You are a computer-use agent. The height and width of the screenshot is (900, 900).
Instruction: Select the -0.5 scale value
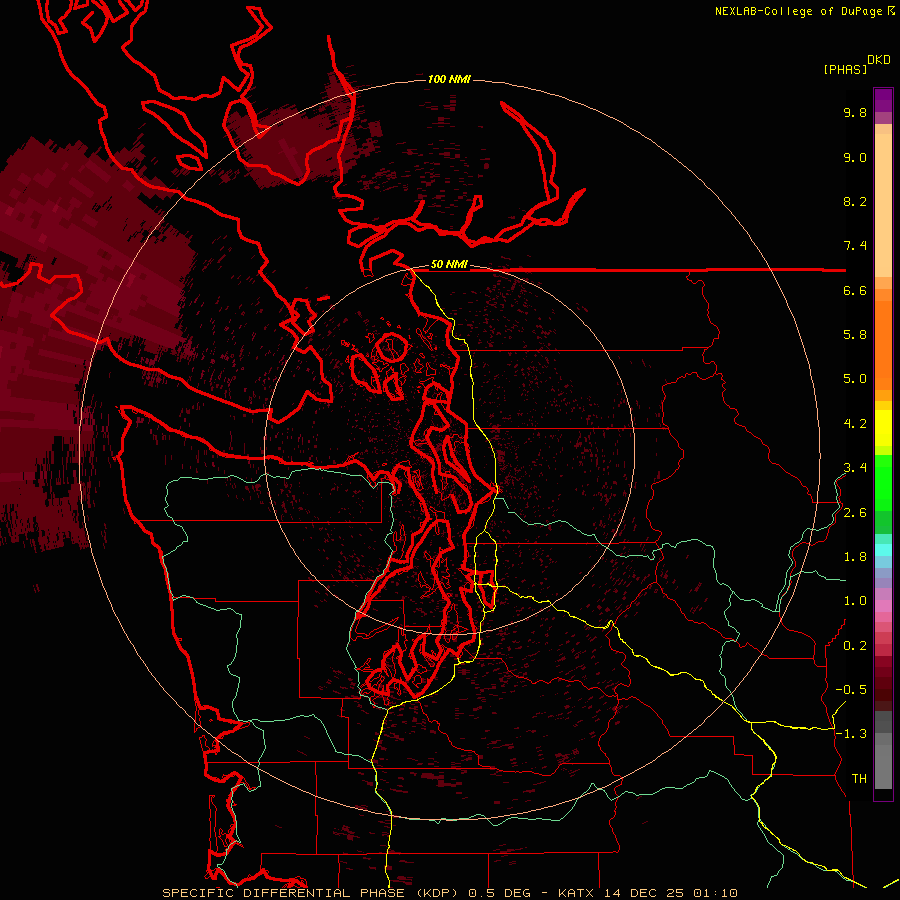(851, 690)
